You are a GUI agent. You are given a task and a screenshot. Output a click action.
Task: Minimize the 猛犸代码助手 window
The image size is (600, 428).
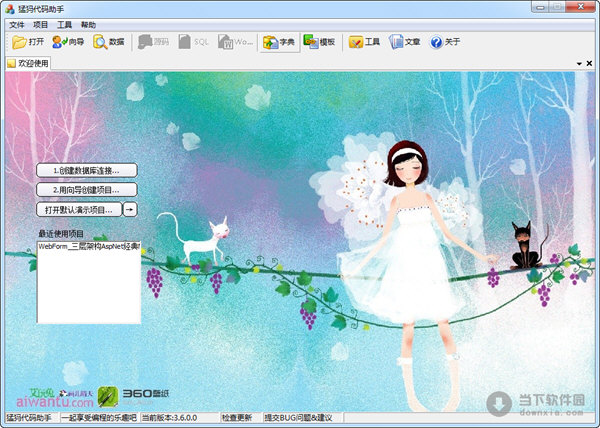540,7
